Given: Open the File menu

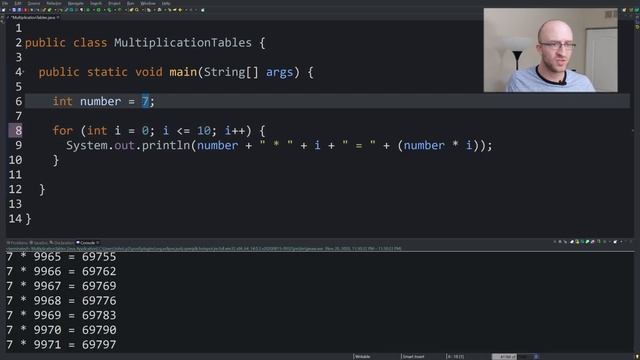Looking at the screenshot, I should coord(4,3).
